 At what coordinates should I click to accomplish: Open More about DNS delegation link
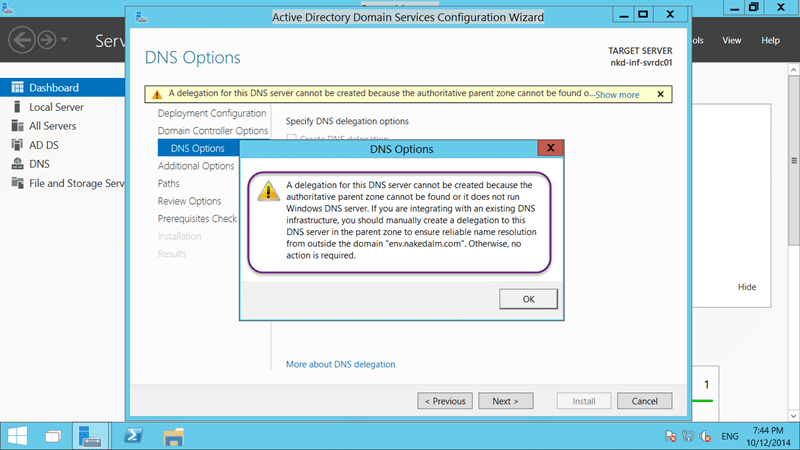(340, 364)
